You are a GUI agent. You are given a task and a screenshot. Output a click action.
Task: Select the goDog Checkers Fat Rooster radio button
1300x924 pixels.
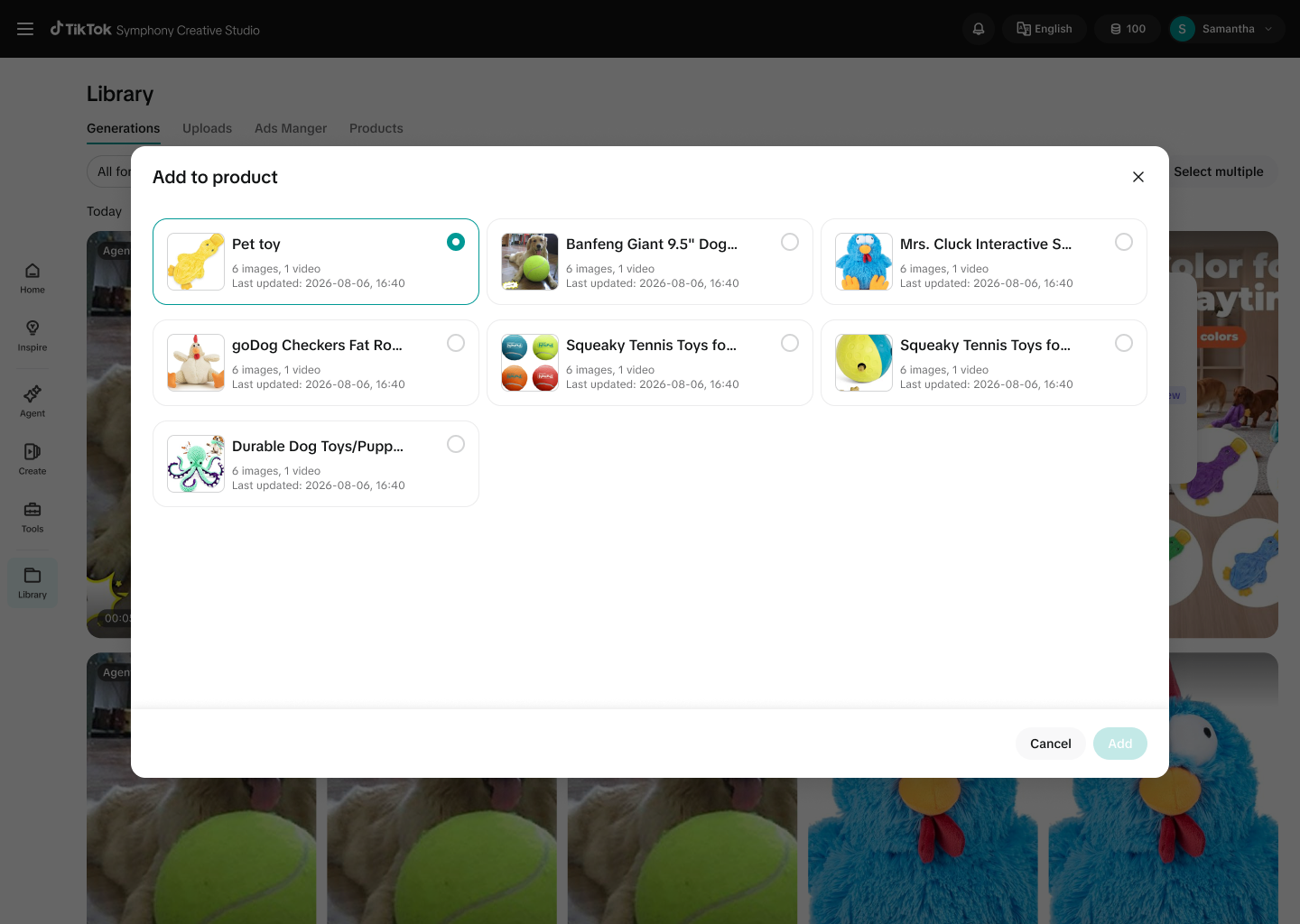tap(456, 343)
